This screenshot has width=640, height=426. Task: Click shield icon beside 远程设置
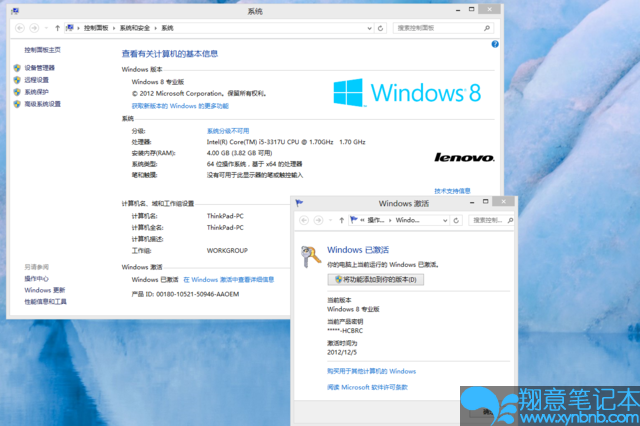pyautogui.click(x=17, y=80)
